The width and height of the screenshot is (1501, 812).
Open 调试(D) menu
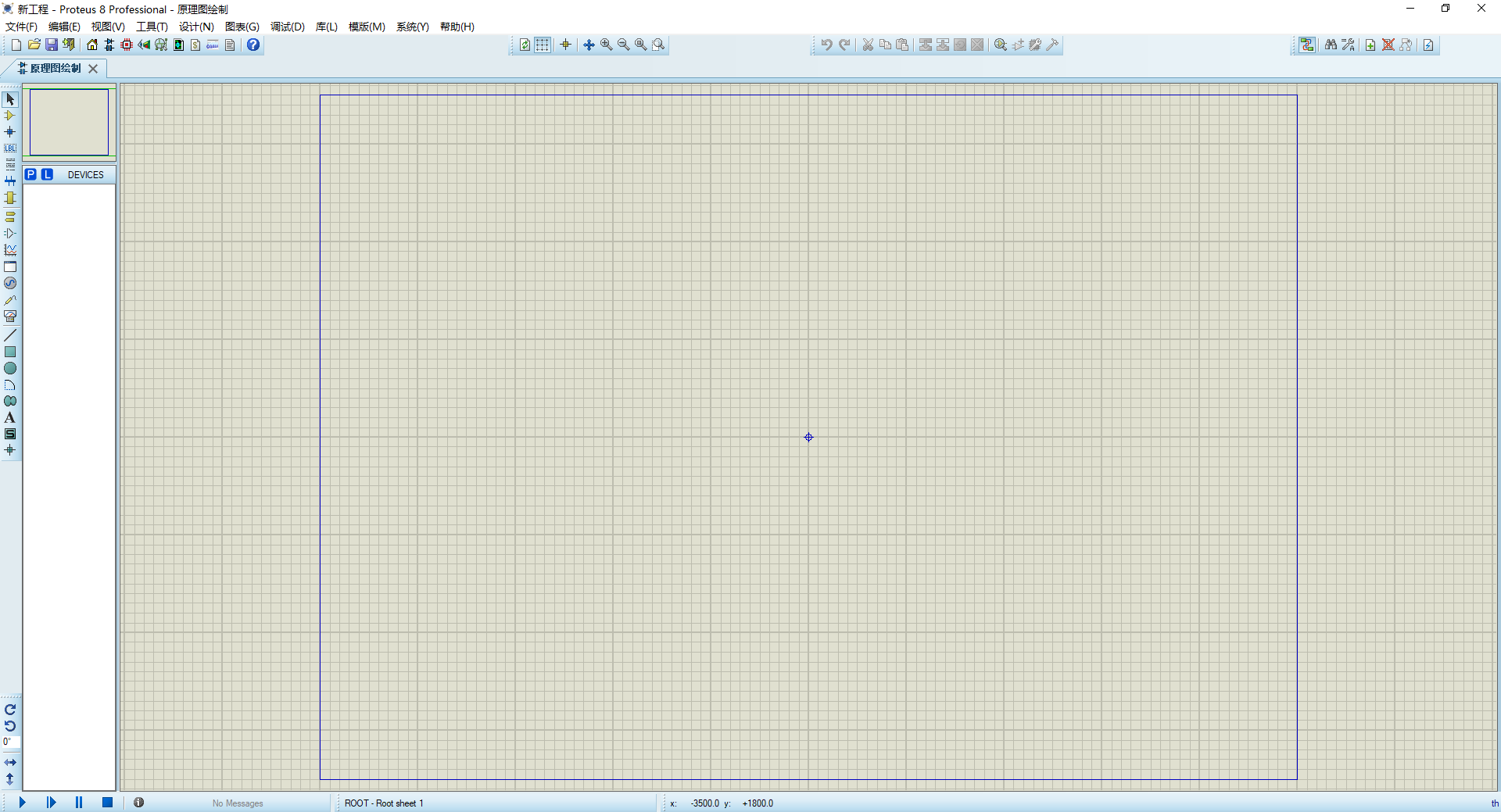[x=288, y=27]
